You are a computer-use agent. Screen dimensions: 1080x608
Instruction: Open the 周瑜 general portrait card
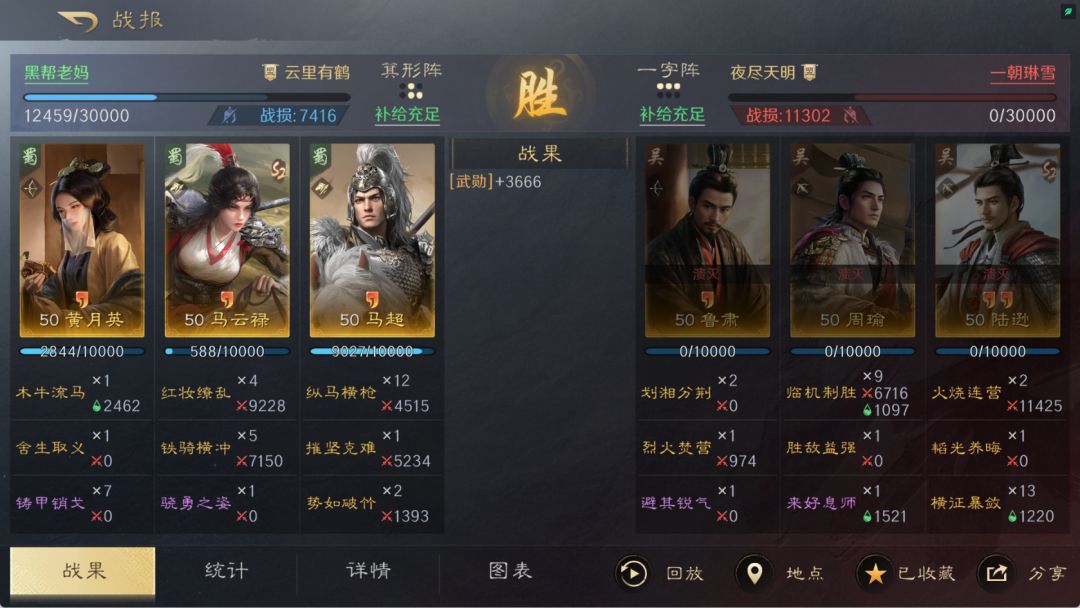click(852, 240)
